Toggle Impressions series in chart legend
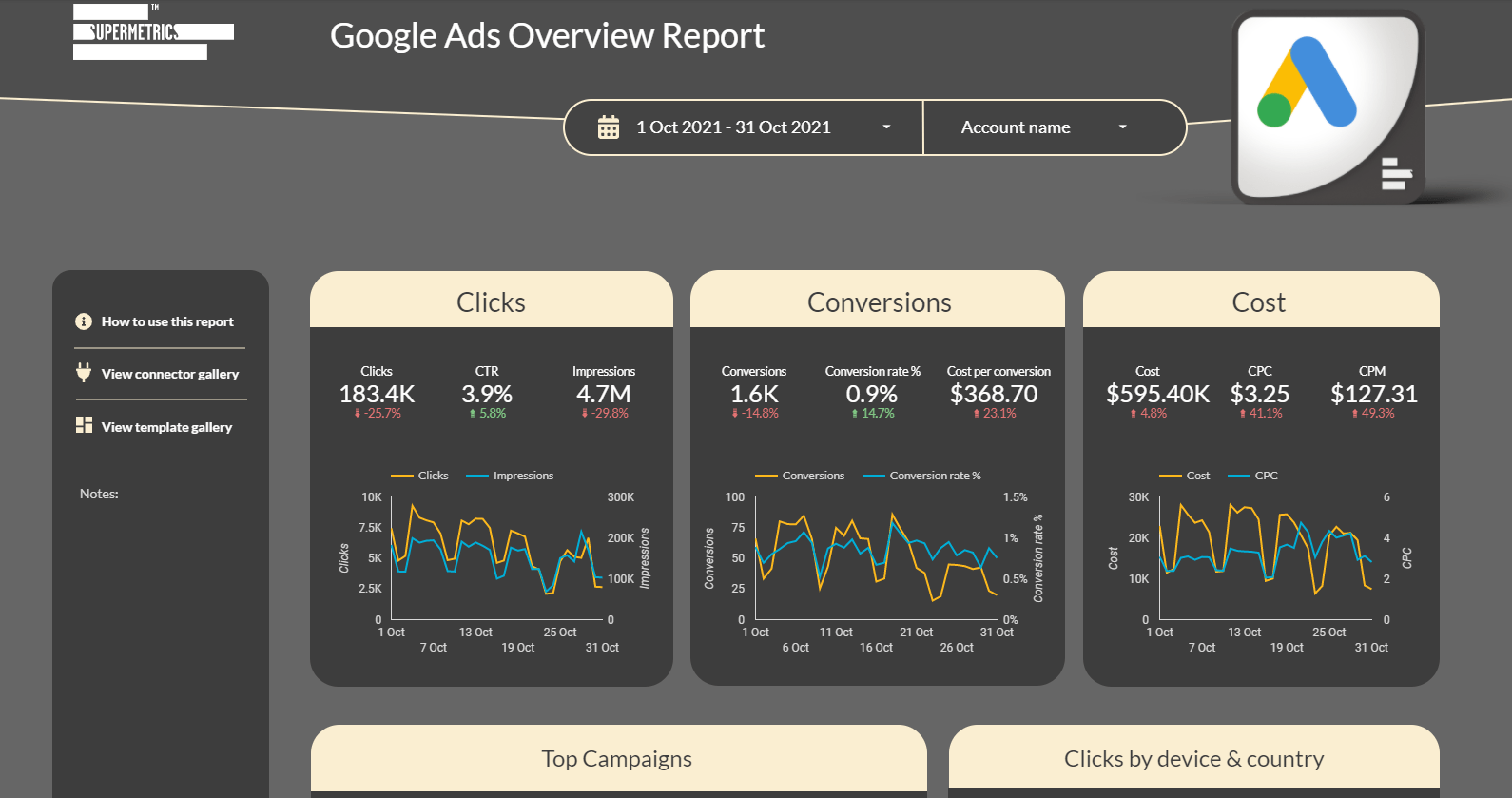The width and height of the screenshot is (1512, 798). coord(510,476)
